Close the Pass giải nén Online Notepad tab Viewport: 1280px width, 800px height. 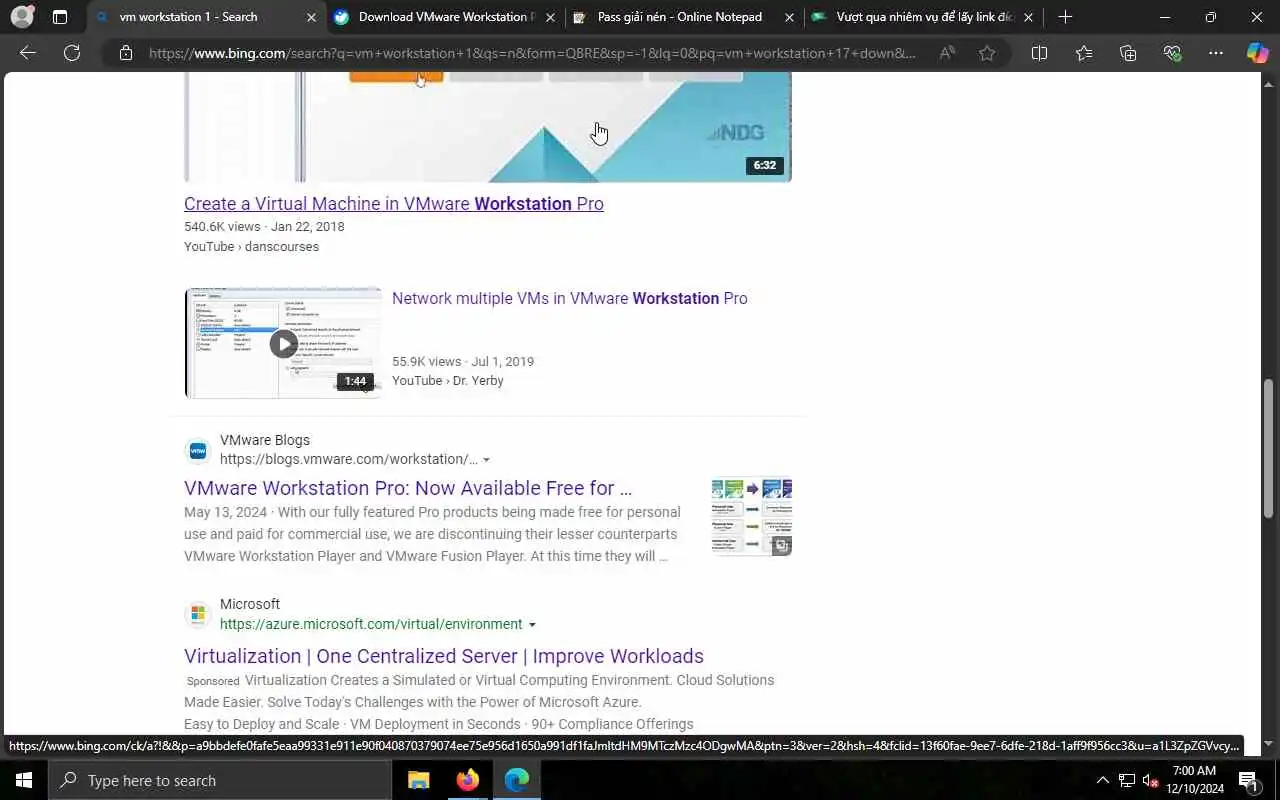pyautogui.click(x=790, y=17)
